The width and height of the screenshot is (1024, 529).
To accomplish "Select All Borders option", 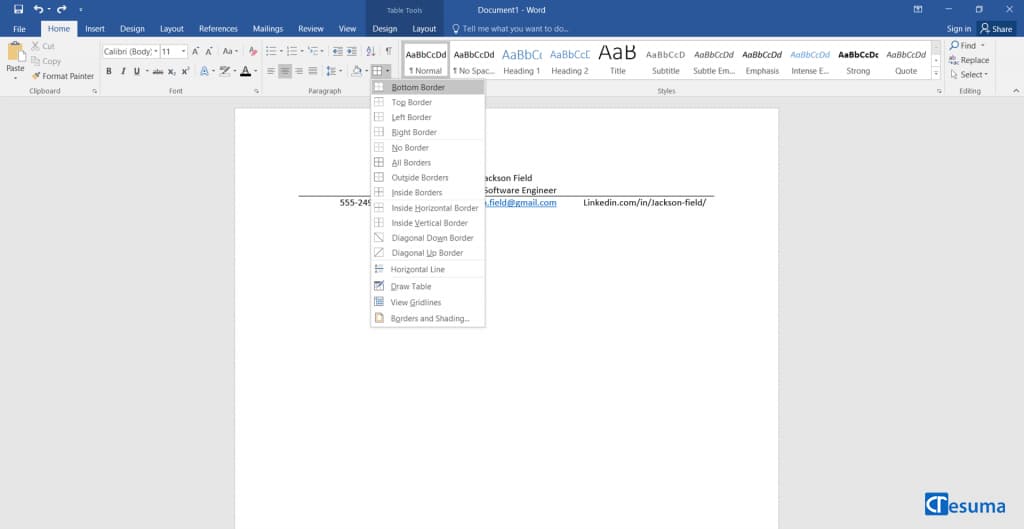I will 428,163.
